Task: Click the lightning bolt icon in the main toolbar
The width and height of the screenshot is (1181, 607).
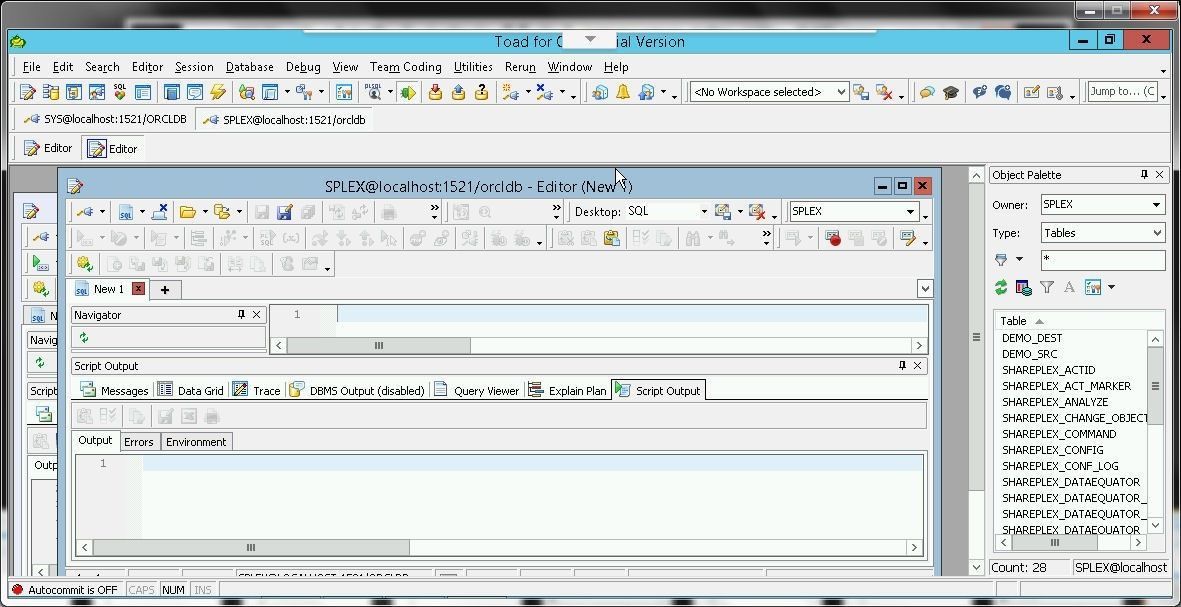Action: tap(218, 92)
